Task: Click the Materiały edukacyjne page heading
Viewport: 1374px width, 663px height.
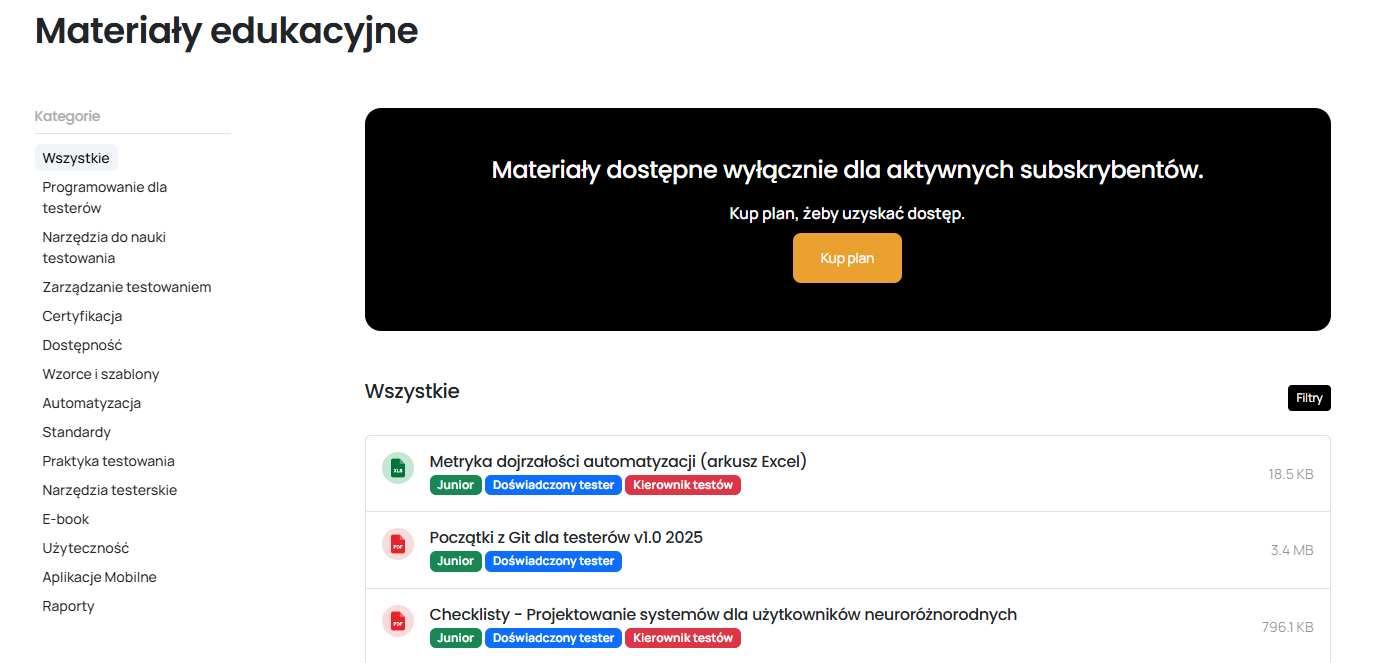Action: click(226, 31)
